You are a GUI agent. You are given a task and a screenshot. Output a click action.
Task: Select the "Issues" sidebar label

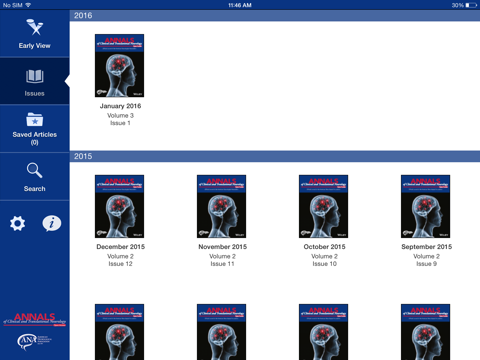point(35,94)
